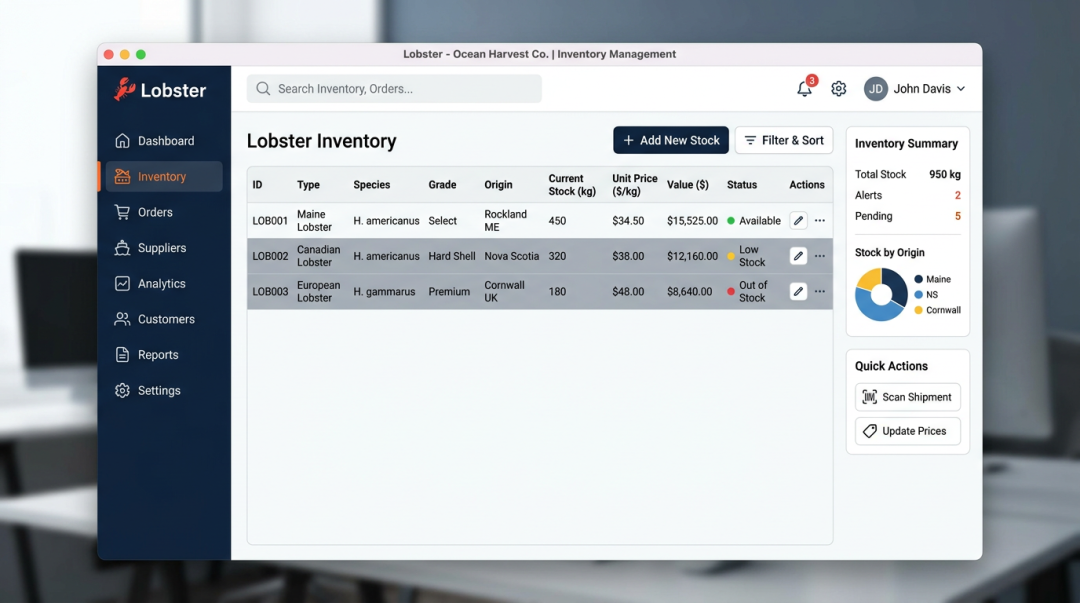Click the edit pencil for LOB002
This screenshot has height=603, width=1080.
(x=798, y=256)
